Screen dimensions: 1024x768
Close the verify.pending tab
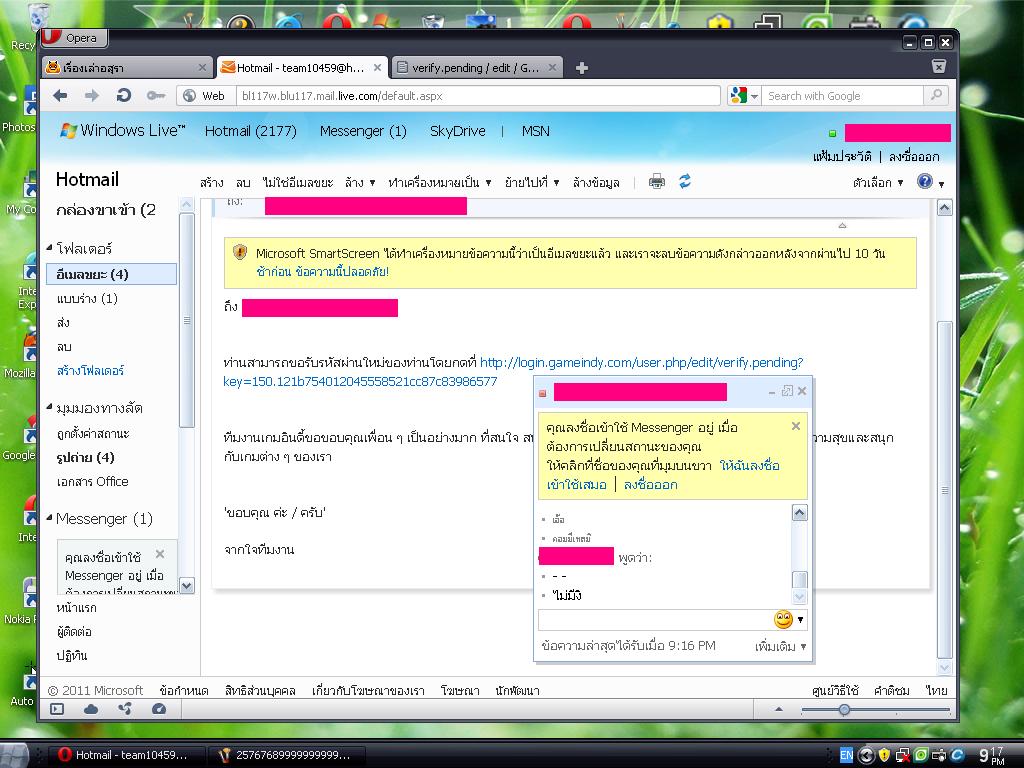552,67
